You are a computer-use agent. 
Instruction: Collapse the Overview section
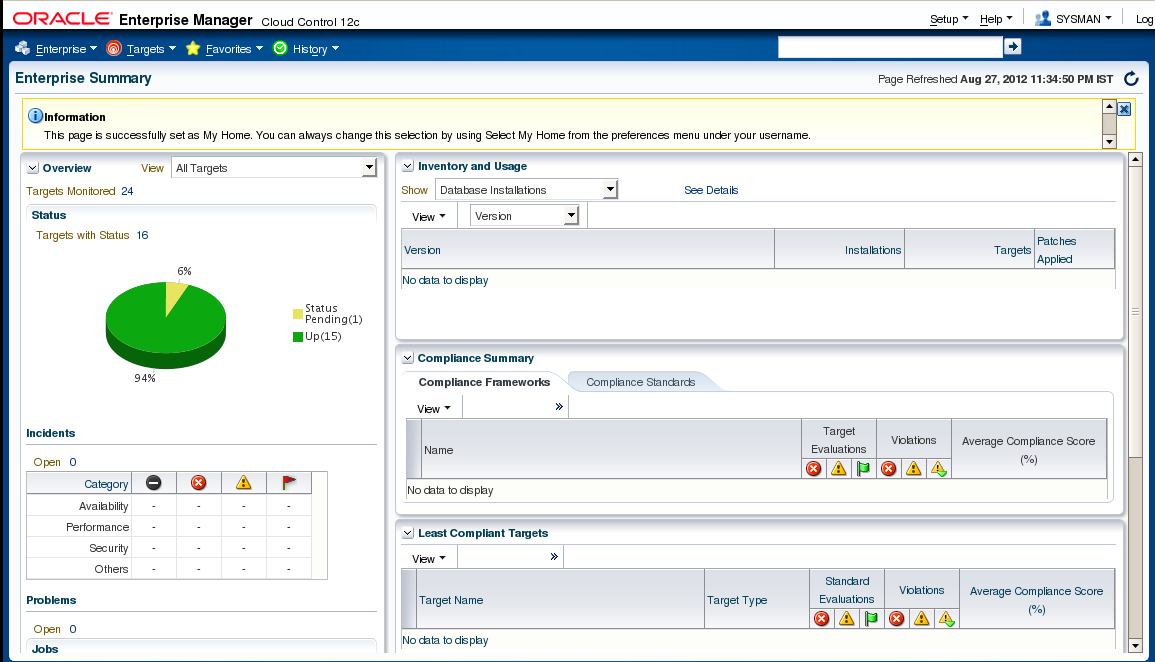tap(33, 168)
